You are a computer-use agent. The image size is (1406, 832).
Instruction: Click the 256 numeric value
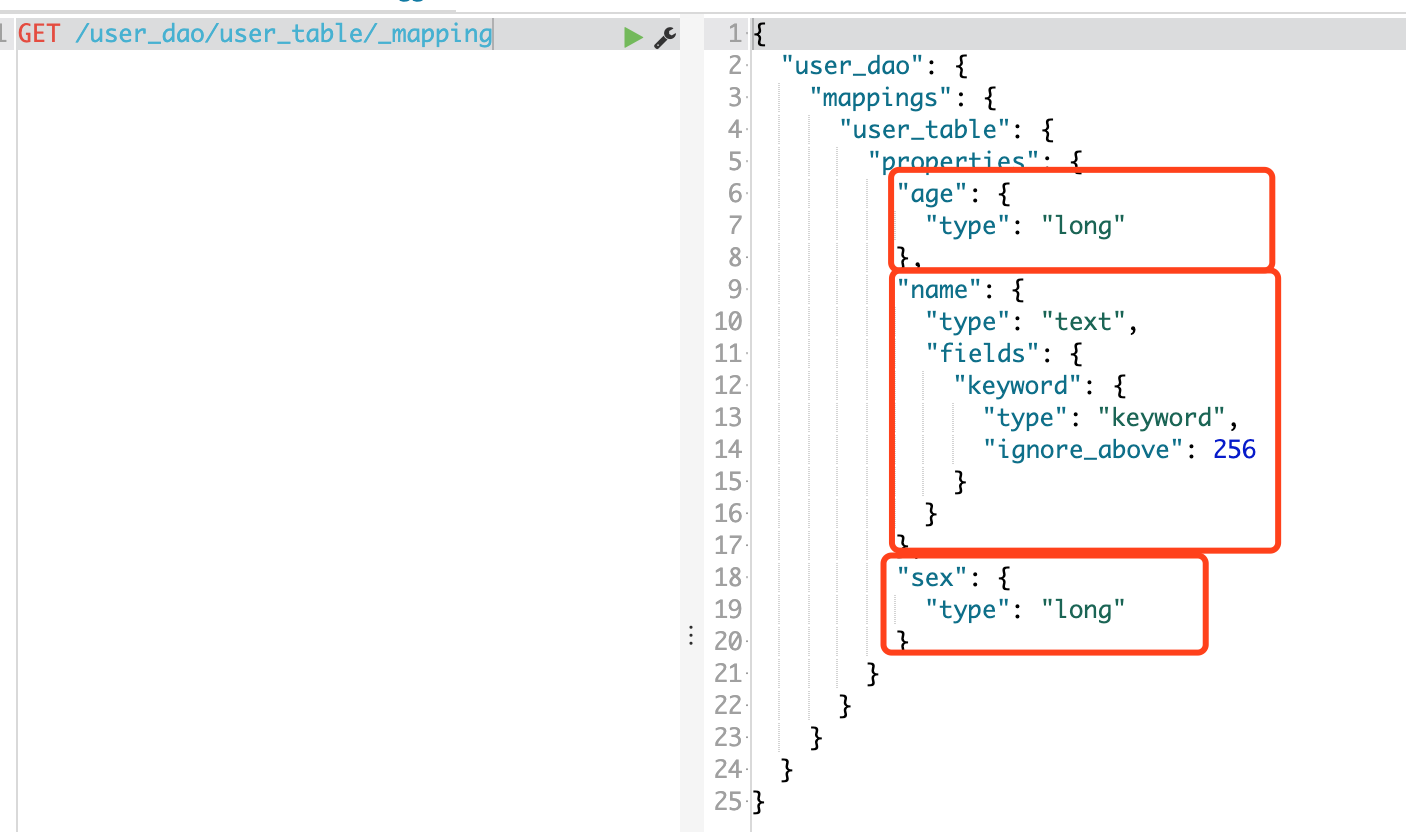[1234, 450]
